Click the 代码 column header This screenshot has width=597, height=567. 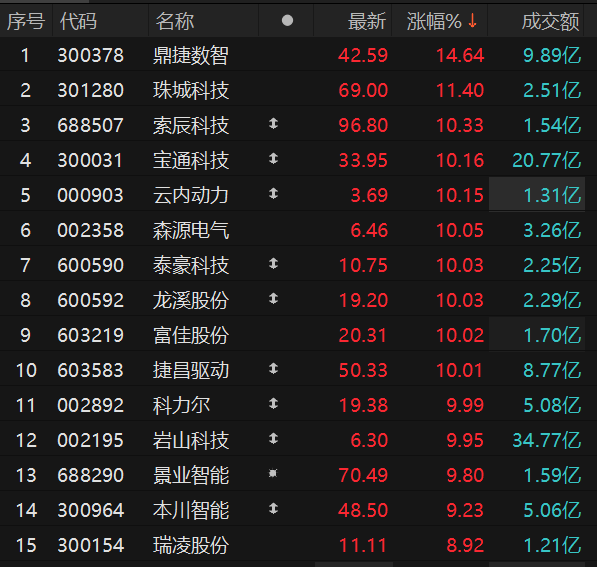(x=78, y=21)
